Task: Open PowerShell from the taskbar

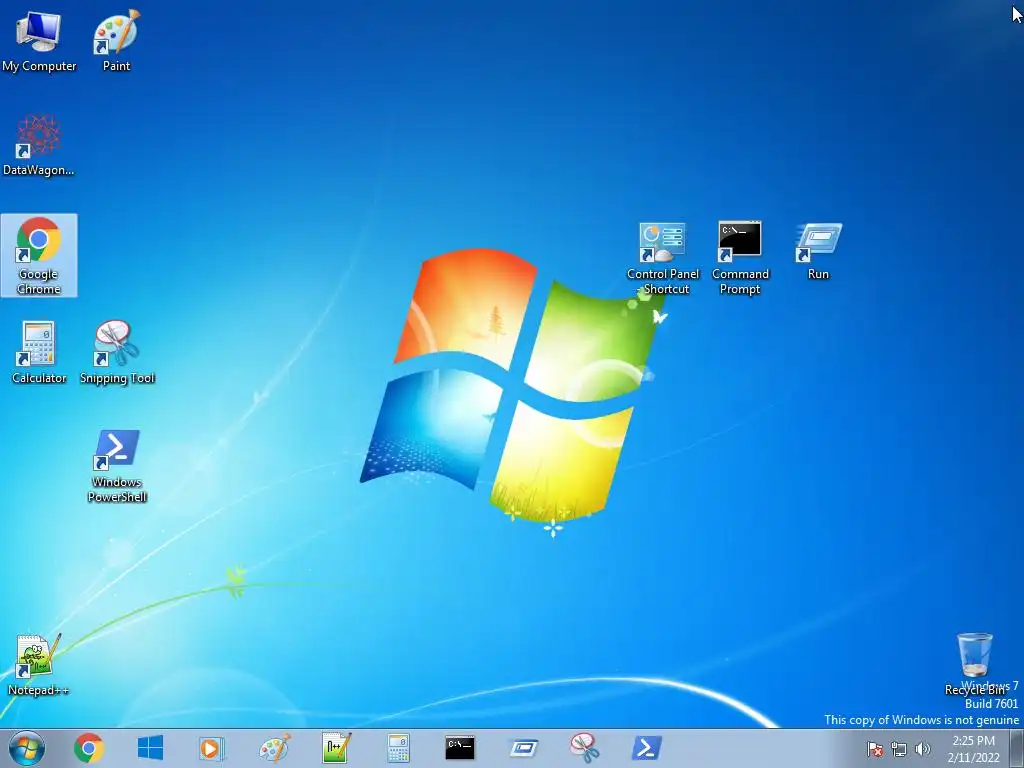Action: 647,748
